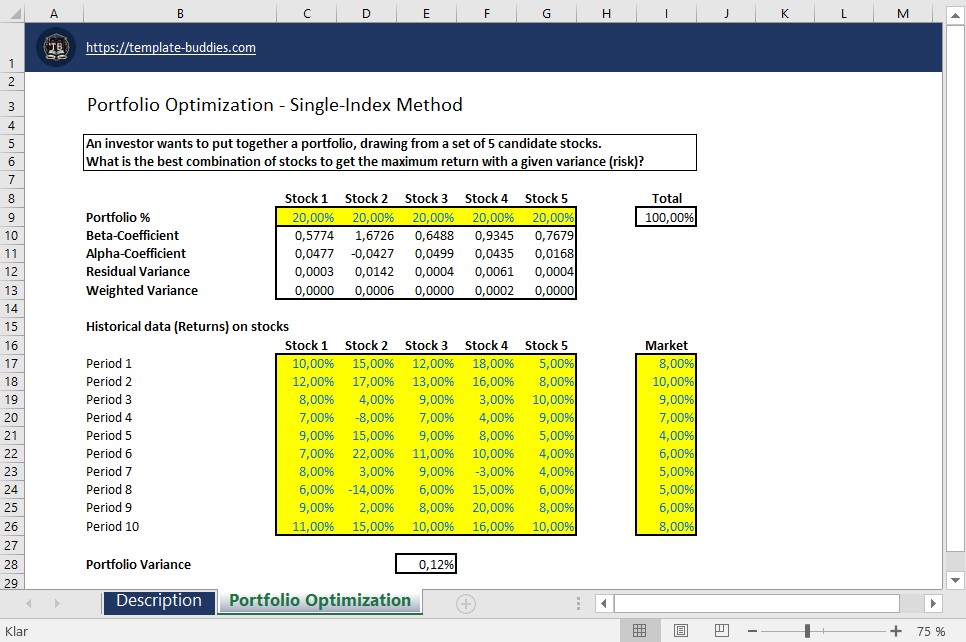
Task: Select the Portfolio Optimization sheet tab
Action: pos(319,603)
